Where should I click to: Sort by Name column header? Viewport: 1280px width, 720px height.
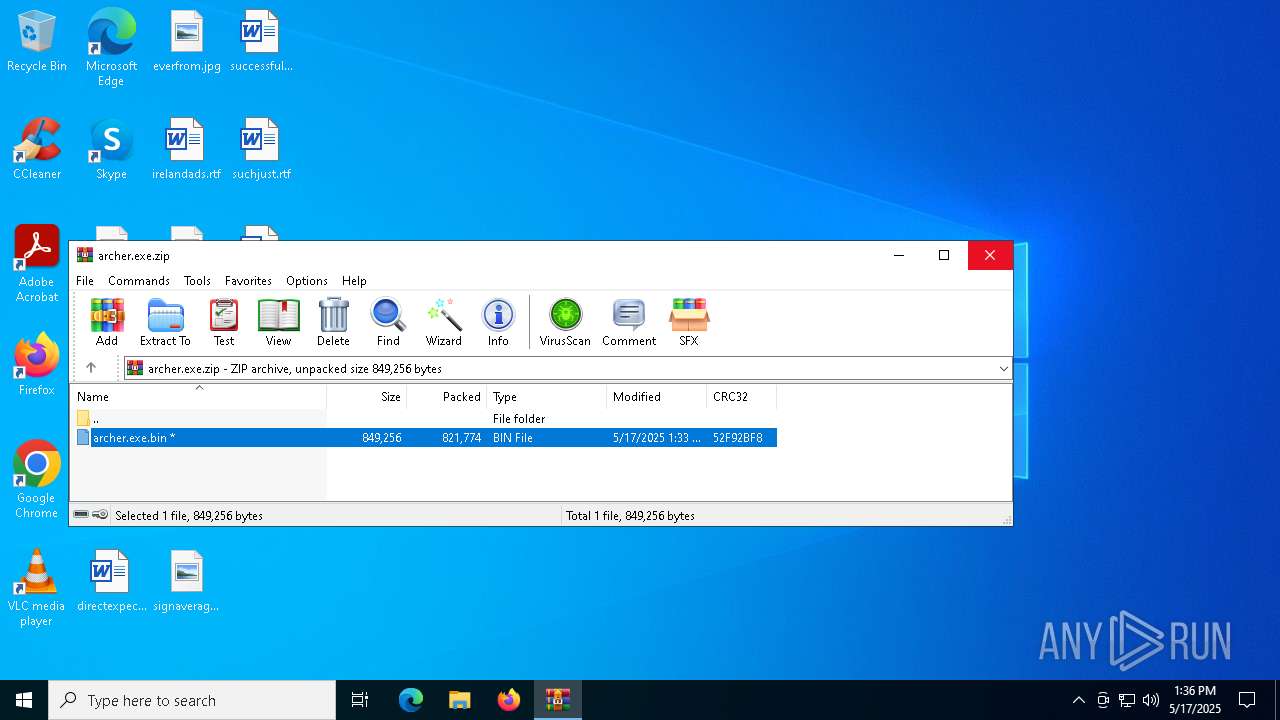[198, 397]
